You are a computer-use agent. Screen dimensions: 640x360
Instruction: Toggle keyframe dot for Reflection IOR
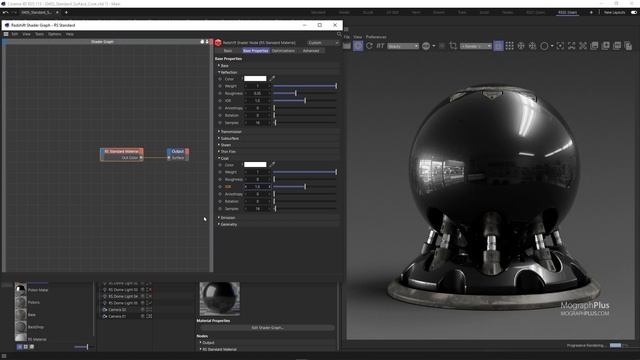(220, 101)
